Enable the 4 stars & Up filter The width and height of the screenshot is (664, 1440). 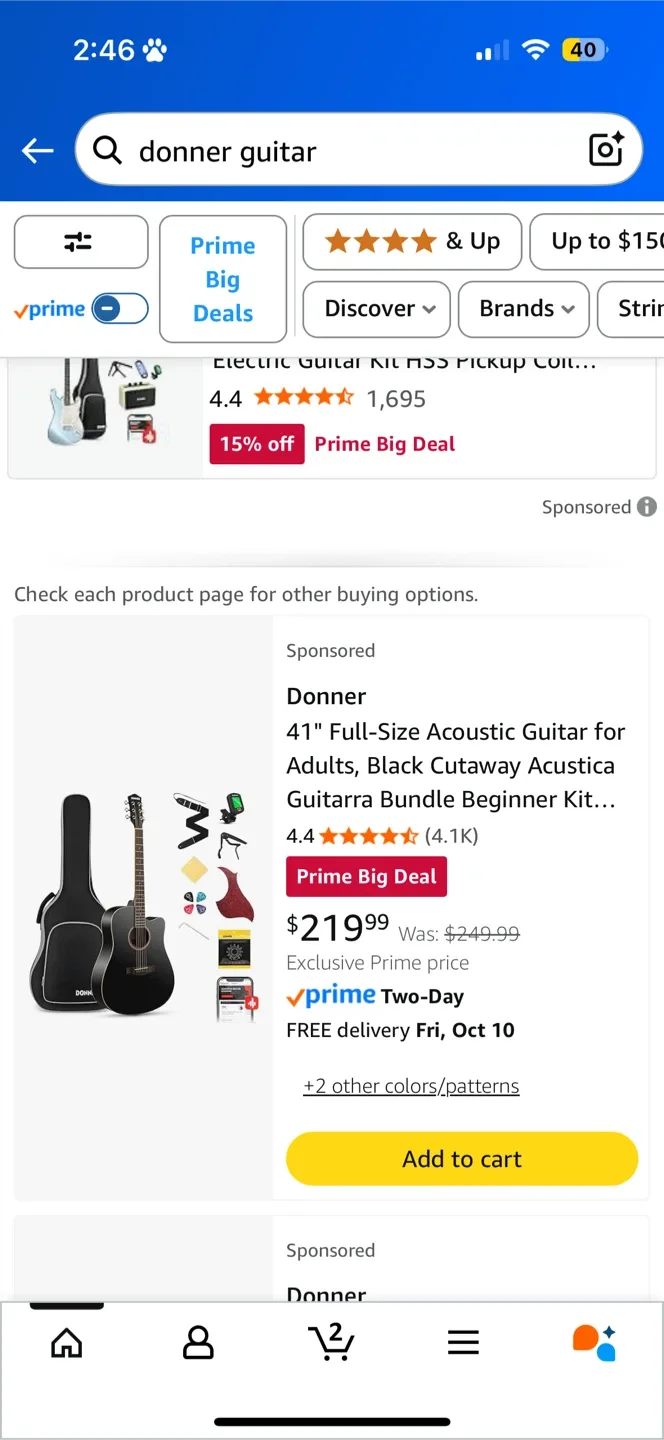point(411,242)
